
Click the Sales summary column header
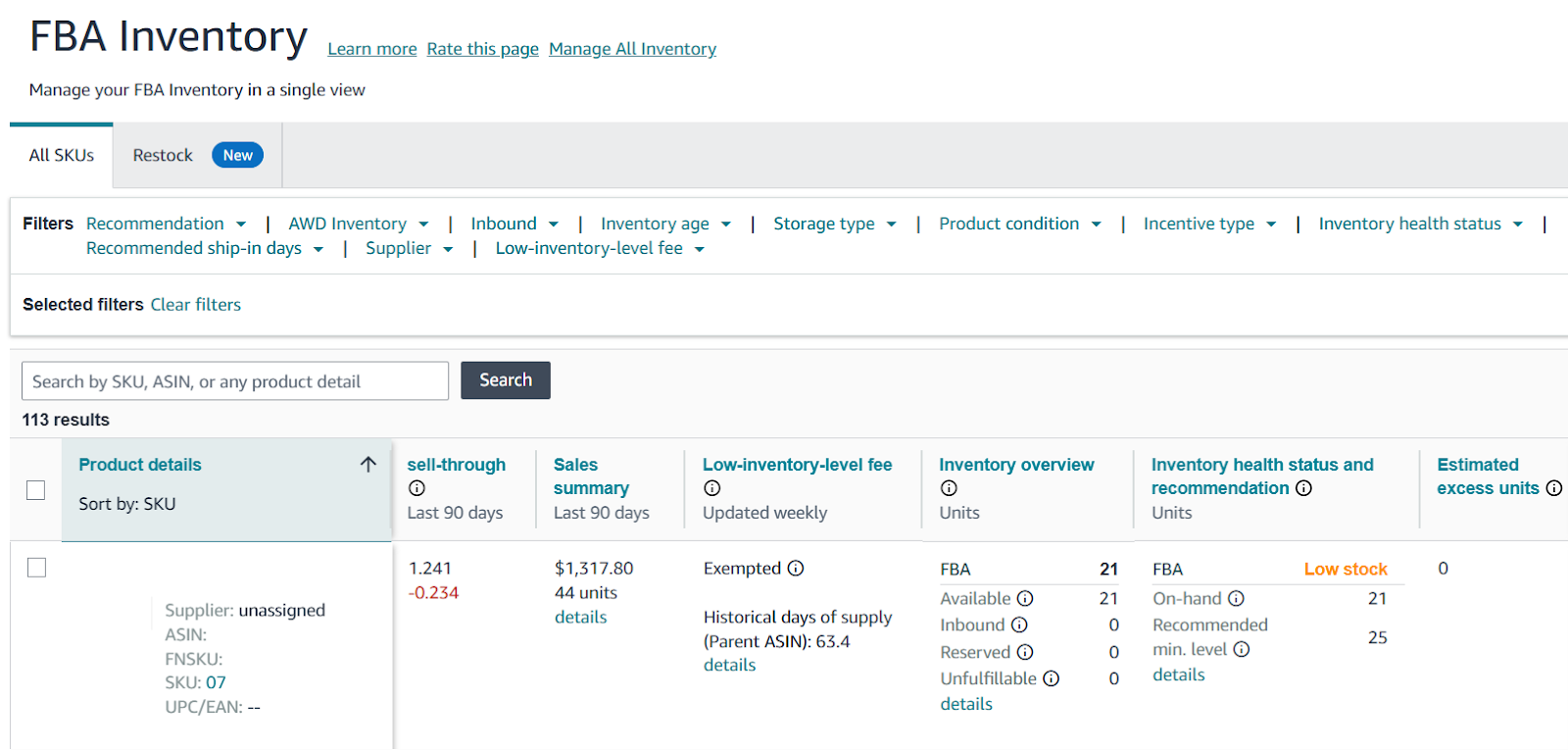592,476
